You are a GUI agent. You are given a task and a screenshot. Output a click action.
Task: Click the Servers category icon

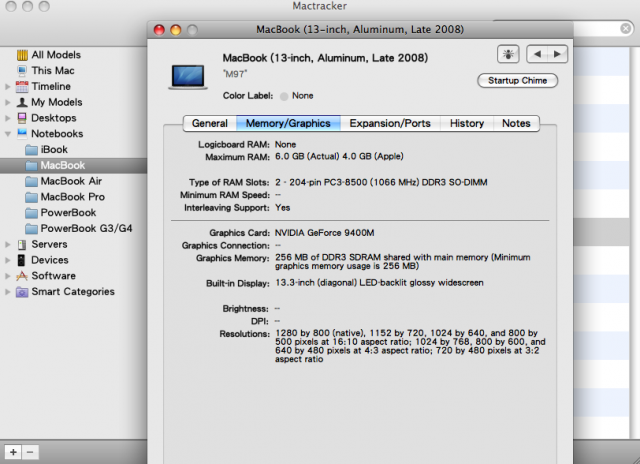pyautogui.click(x=22, y=244)
